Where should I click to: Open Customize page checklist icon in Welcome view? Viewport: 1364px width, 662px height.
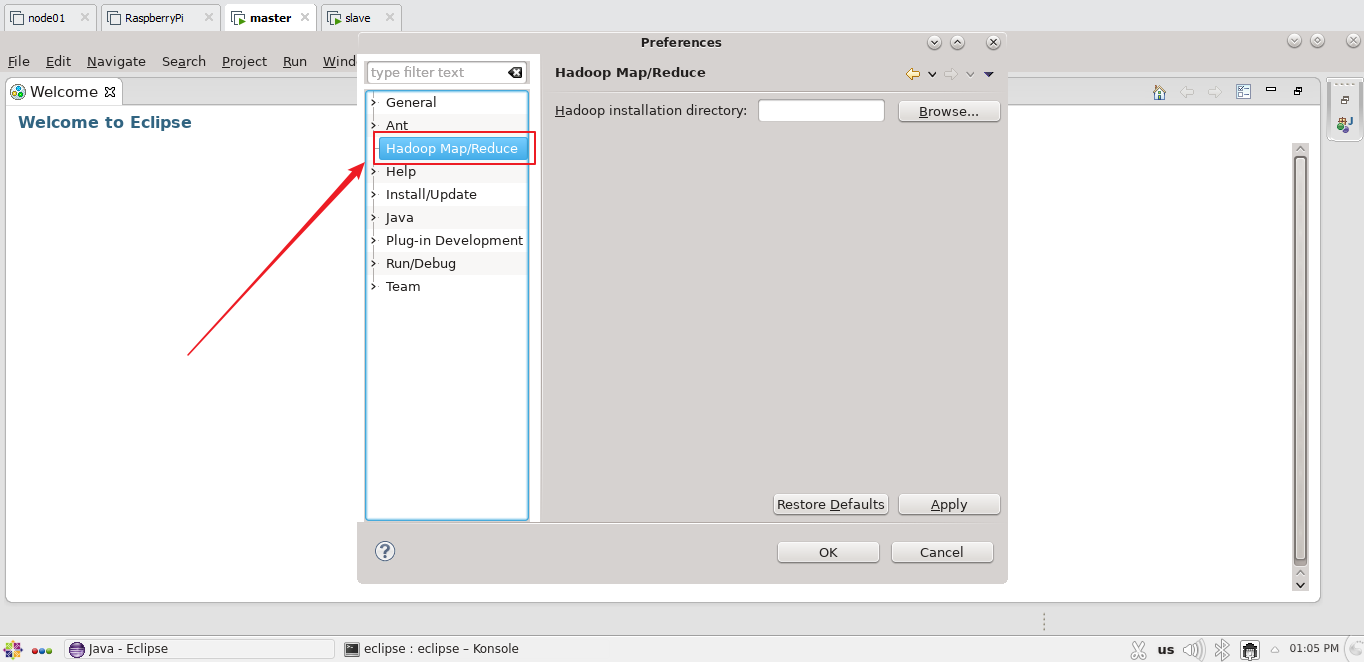(1243, 92)
